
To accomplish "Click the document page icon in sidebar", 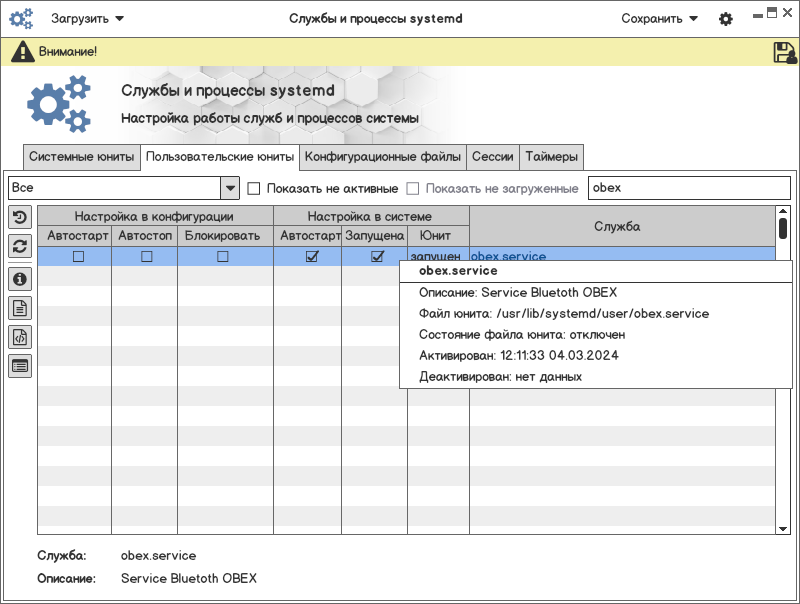I will click(x=20, y=308).
